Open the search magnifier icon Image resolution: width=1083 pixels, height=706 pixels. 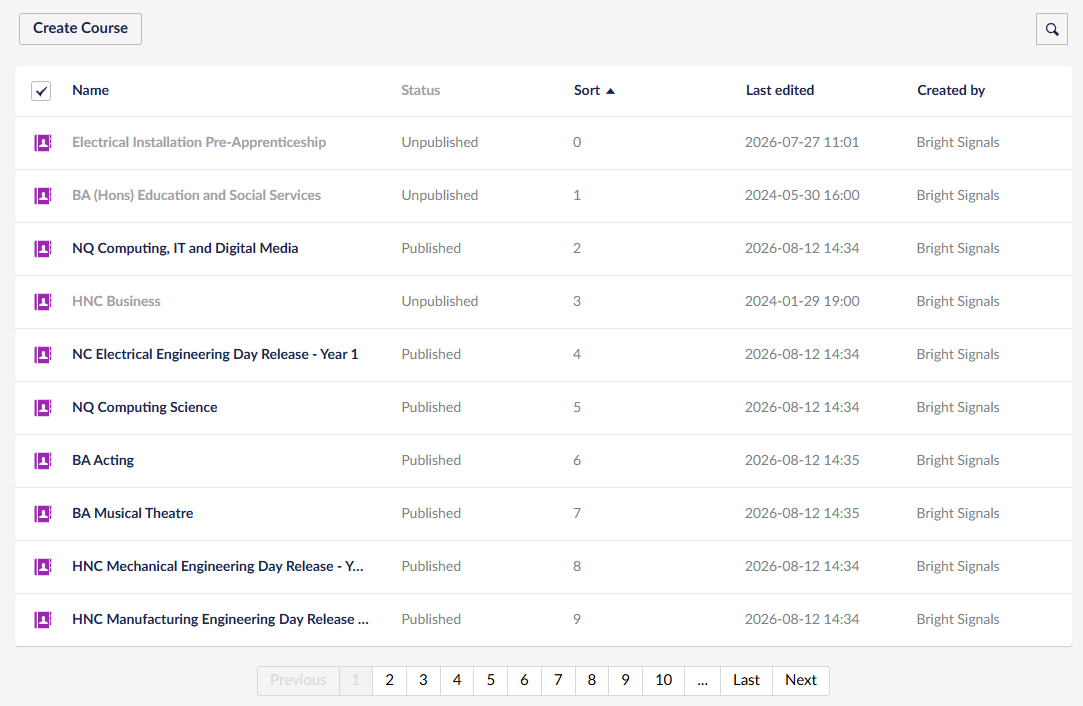coord(1051,29)
